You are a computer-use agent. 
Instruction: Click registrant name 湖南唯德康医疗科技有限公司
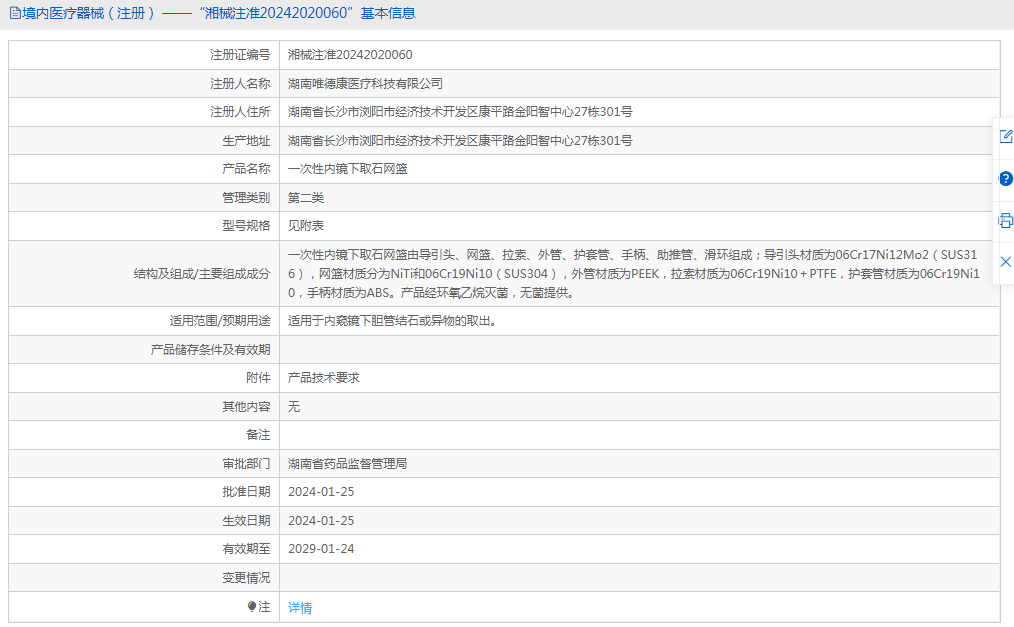tap(365, 83)
